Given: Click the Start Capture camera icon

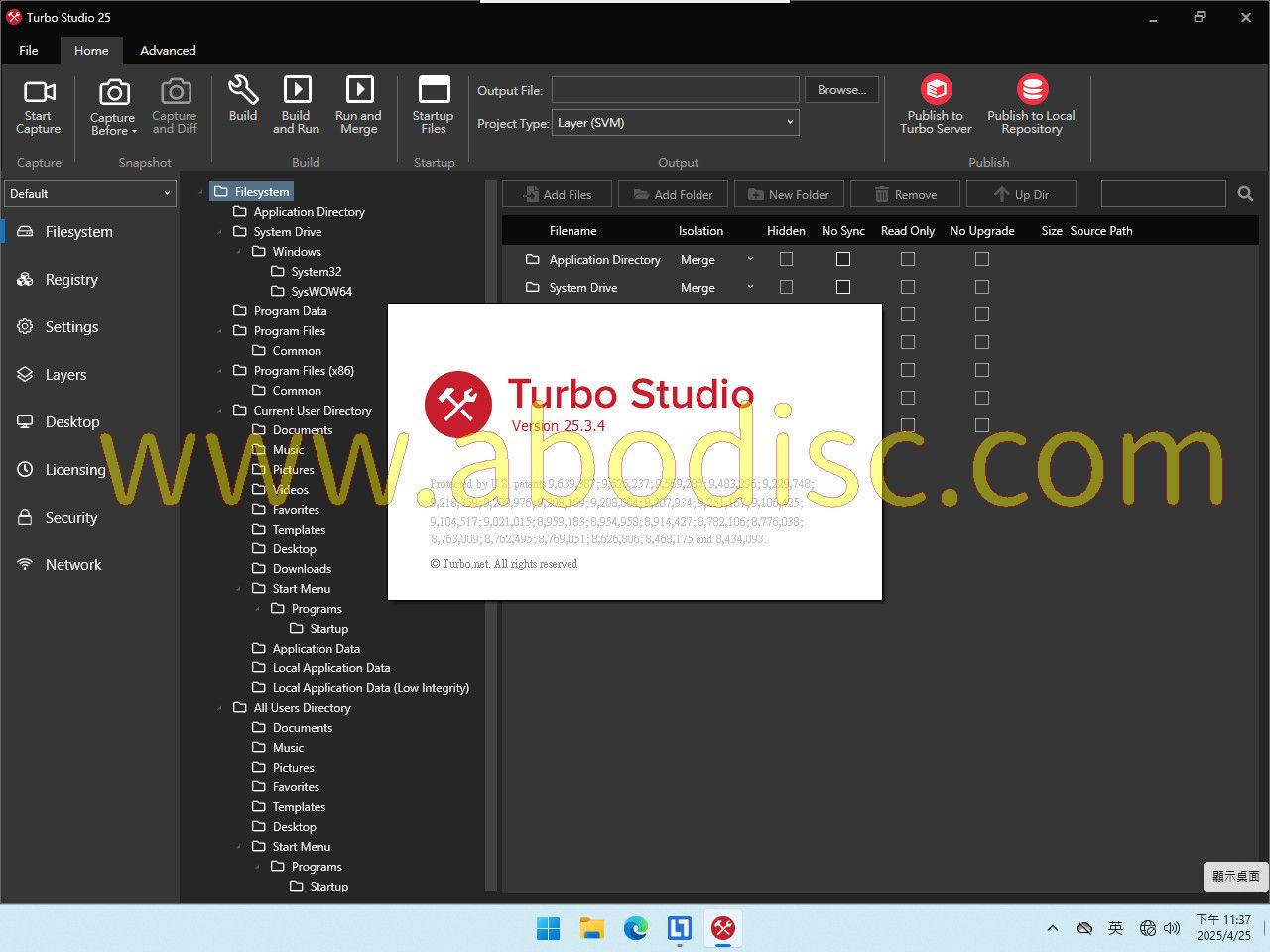Looking at the screenshot, I should pyautogui.click(x=40, y=92).
